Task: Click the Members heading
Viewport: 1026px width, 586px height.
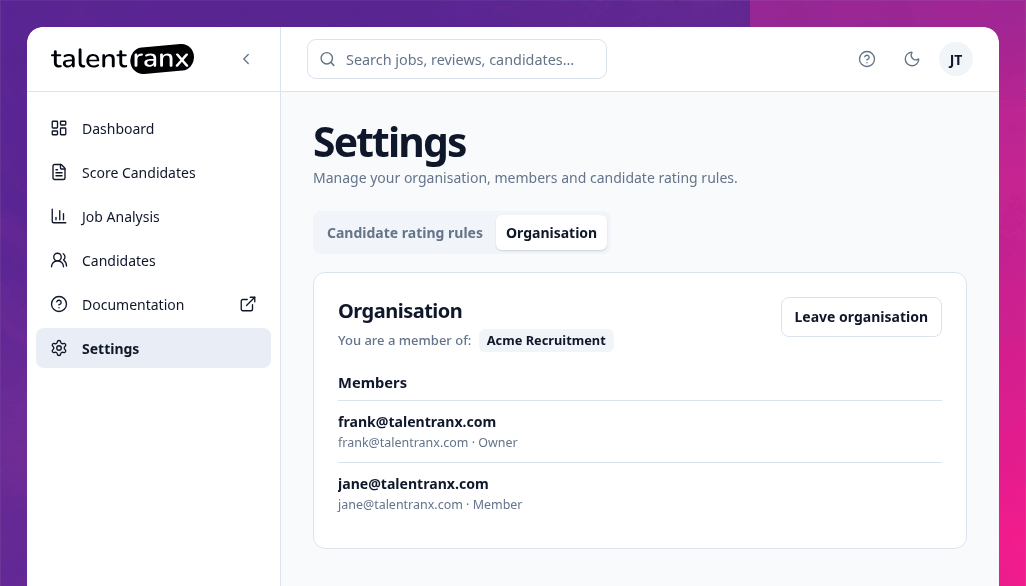Action: click(x=372, y=383)
